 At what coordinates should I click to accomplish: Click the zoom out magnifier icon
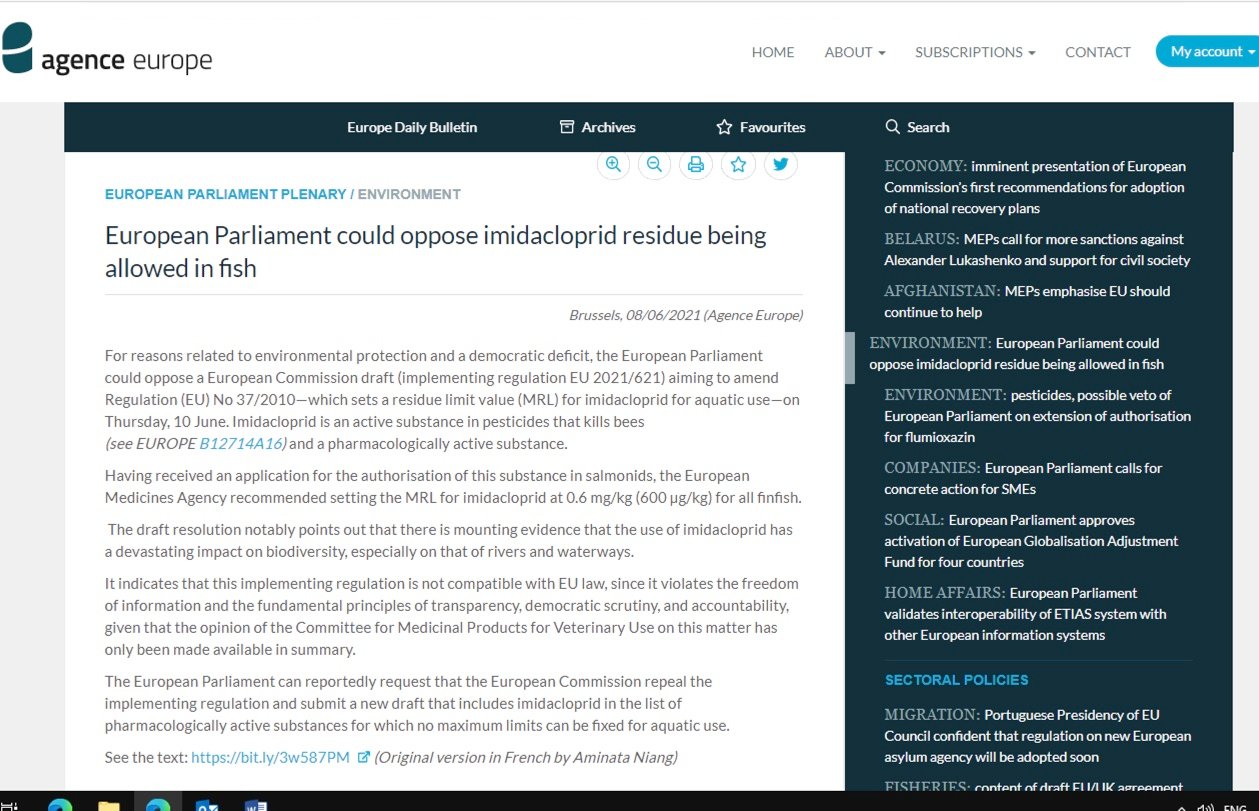pyautogui.click(x=655, y=165)
